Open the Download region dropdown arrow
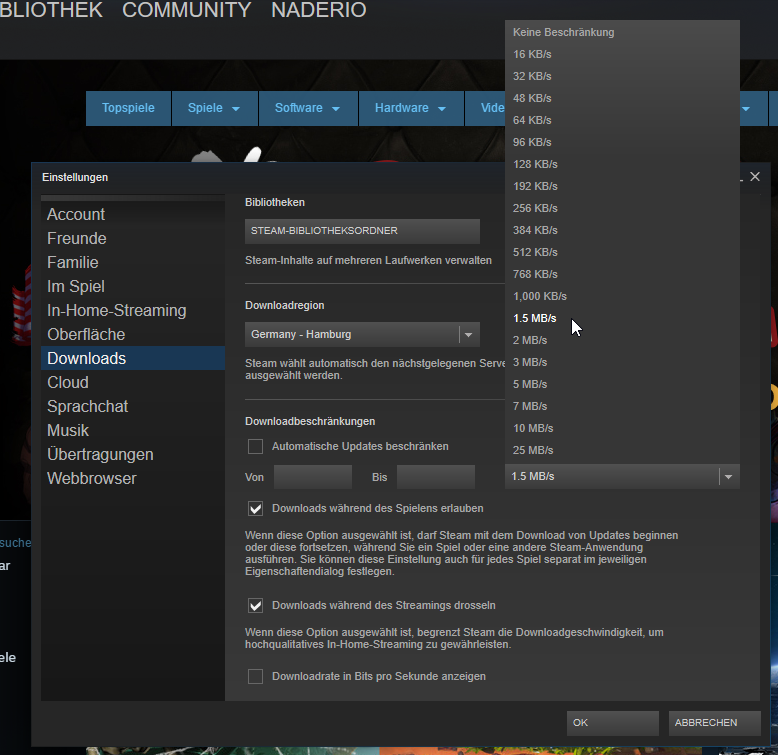Screen dimensions: 778x755 pyautogui.click(x=468, y=334)
